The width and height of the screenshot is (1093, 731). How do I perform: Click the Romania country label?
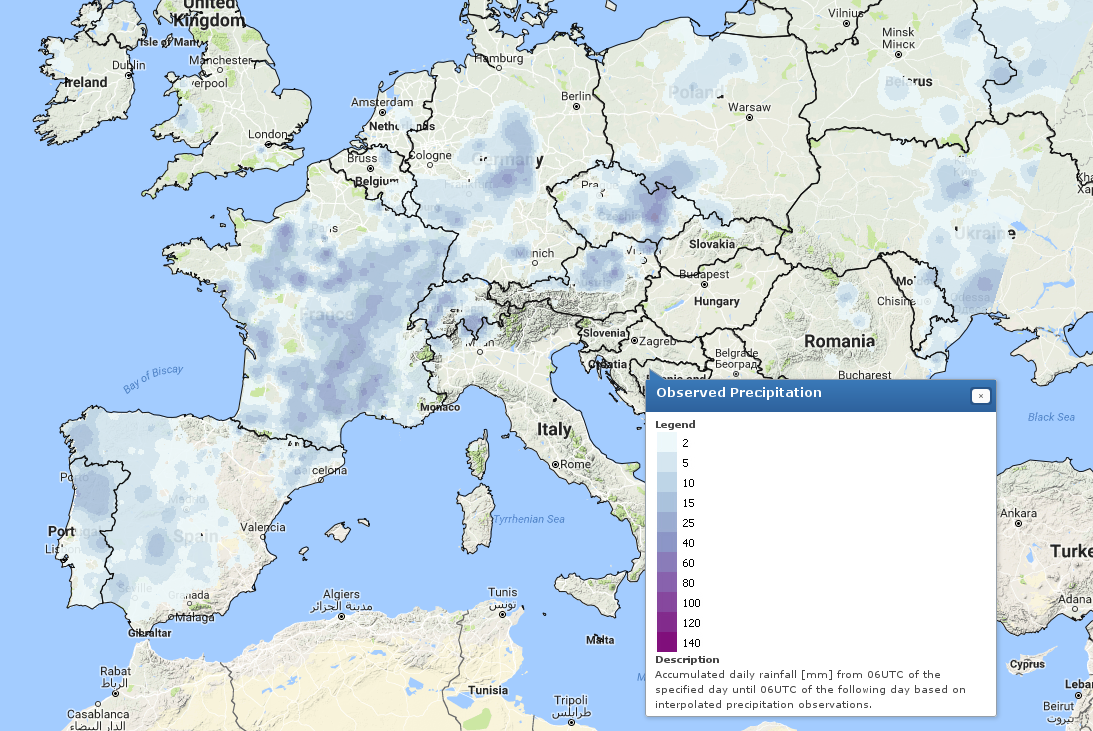point(839,341)
